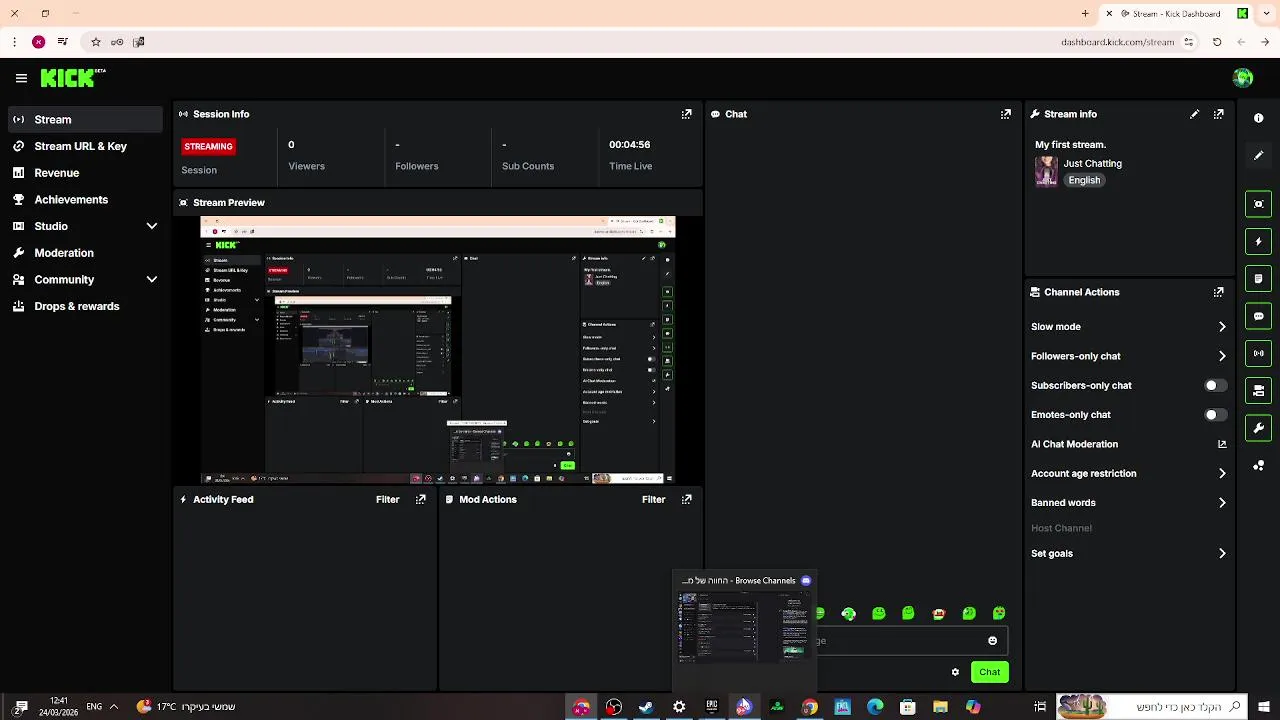The height and width of the screenshot is (720, 1280).
Task: Toggle the channel actions widget icon in sidebar
Action: [1258, 390]
